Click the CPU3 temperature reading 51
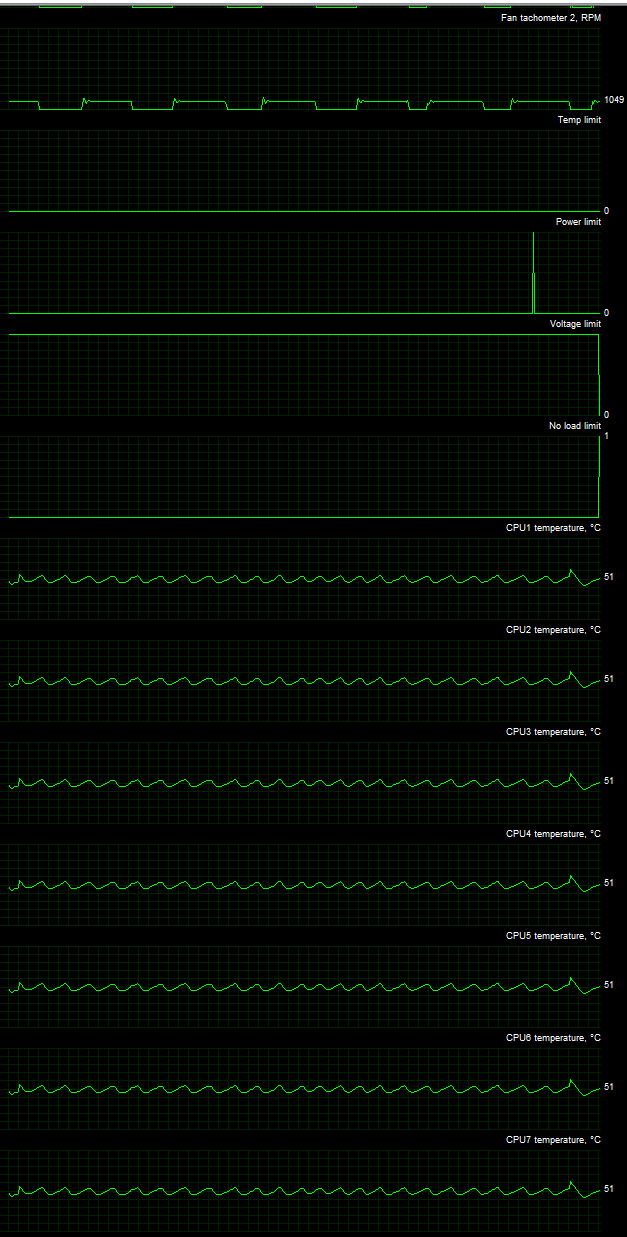 609,781
